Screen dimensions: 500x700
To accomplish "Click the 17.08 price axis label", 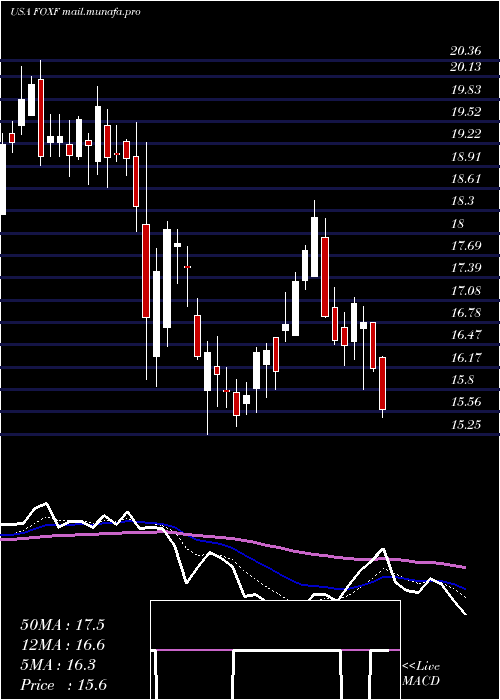I will tap(466, 291).
